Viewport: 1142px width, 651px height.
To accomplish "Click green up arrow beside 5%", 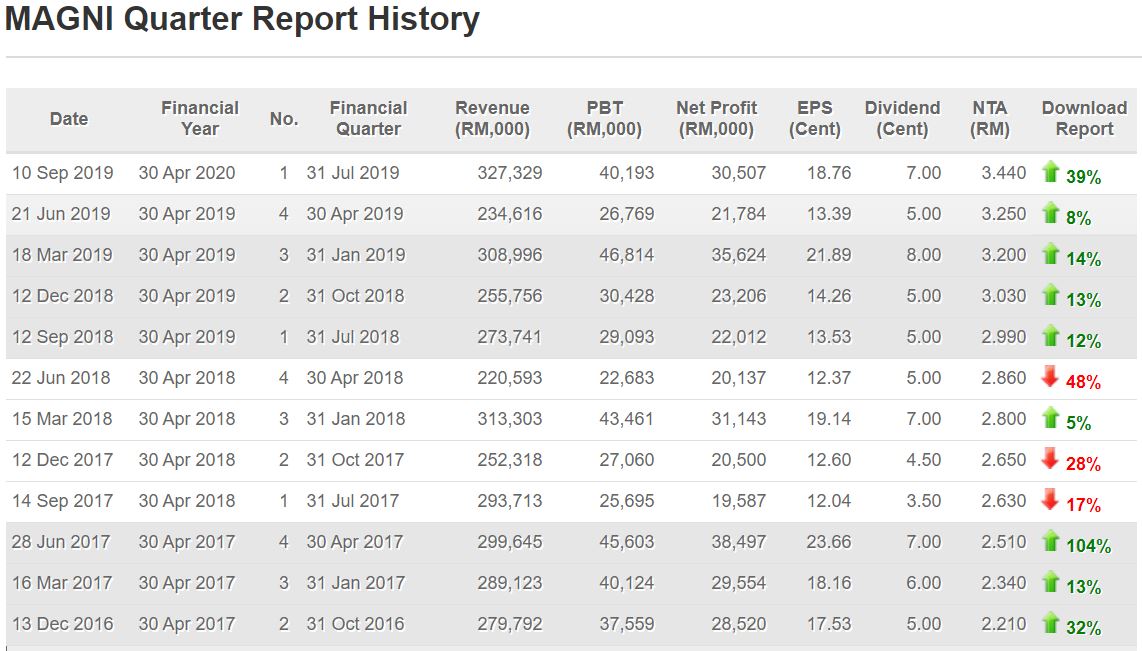I will (1050, 418).
